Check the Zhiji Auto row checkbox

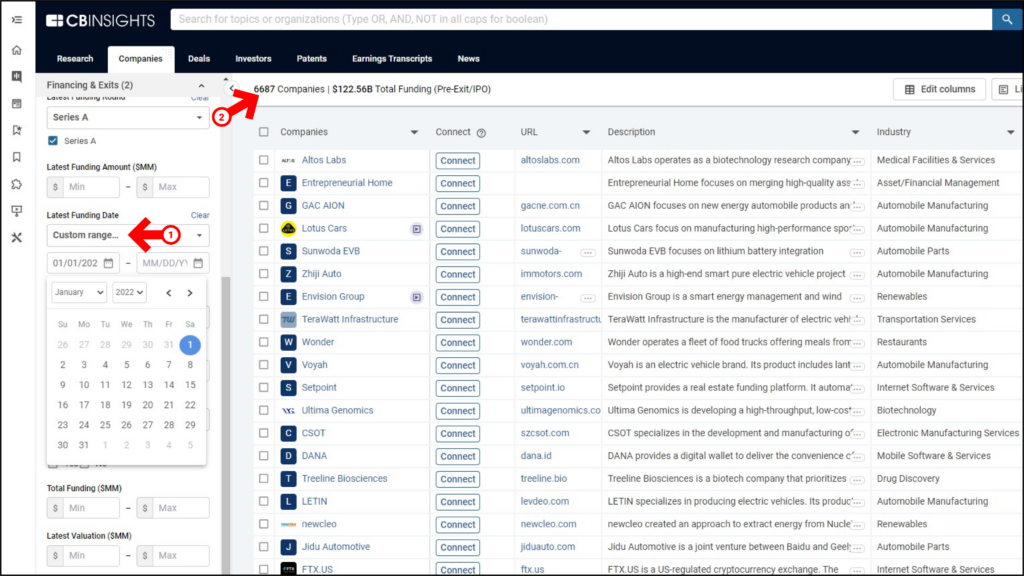264,274
